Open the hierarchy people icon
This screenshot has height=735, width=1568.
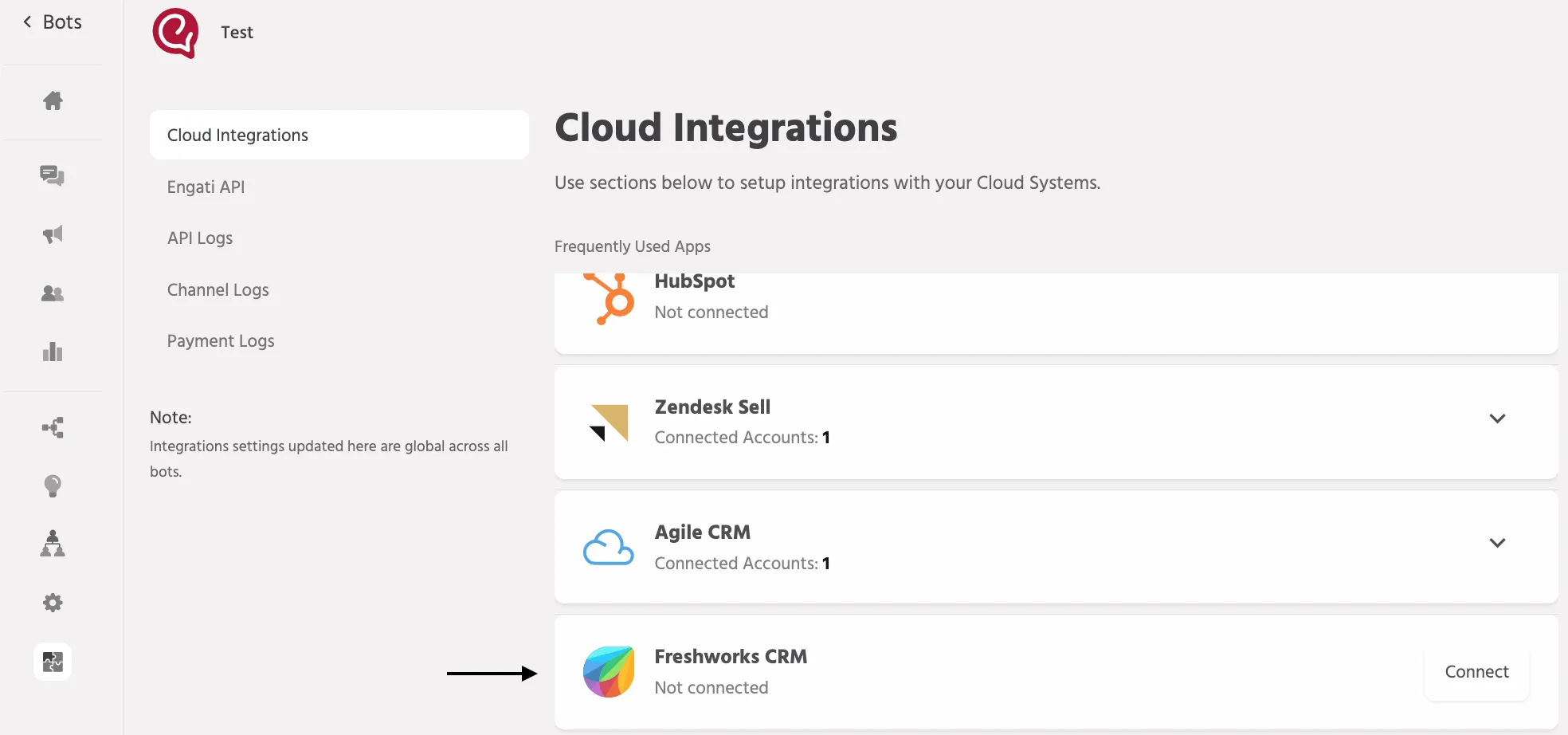coord(53,544)
